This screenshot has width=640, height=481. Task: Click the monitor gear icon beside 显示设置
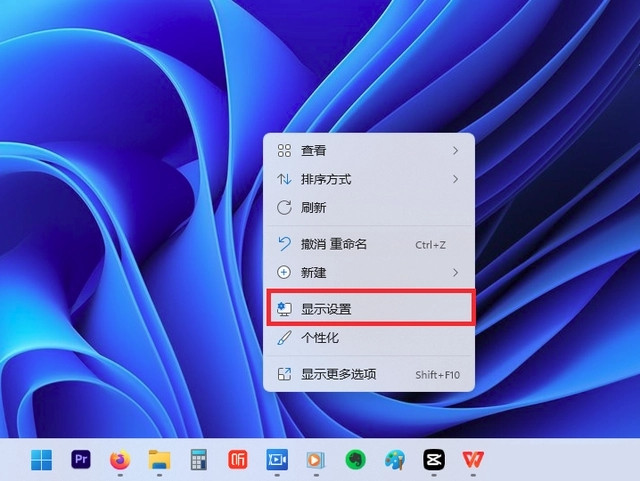[284, 309]
